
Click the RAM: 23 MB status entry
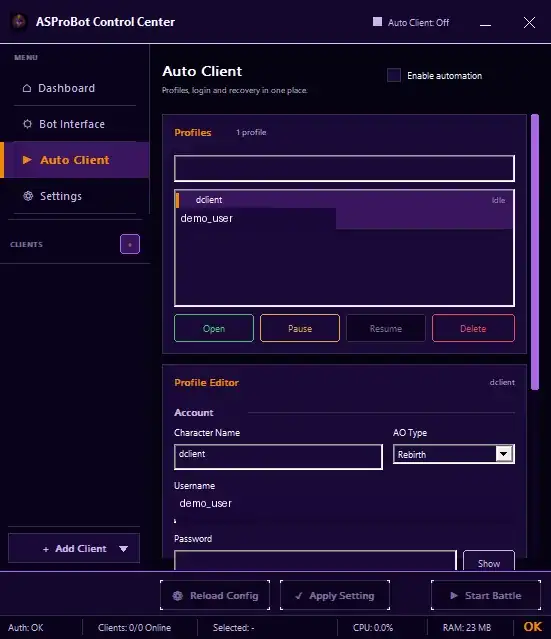[467, 628]
